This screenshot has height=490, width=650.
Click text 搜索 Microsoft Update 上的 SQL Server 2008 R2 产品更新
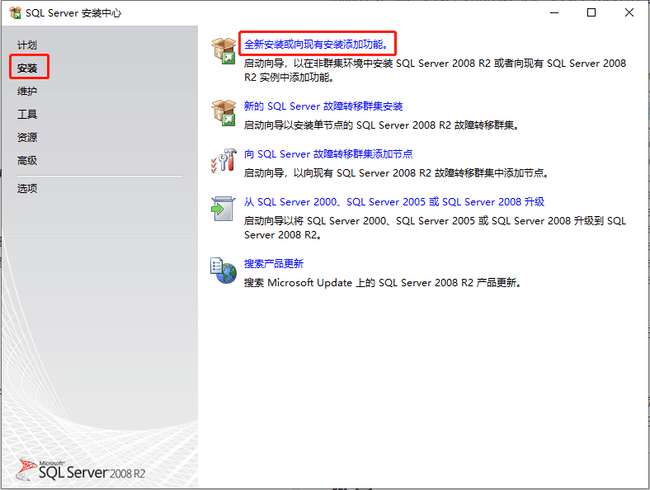[382, 282]
